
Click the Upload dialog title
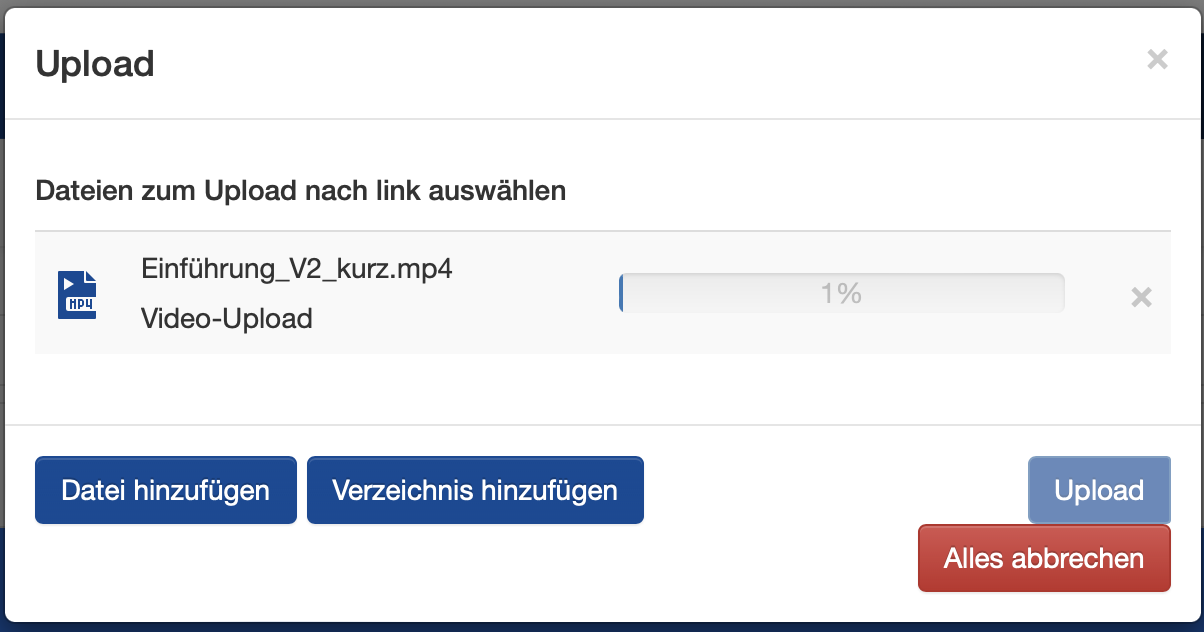coord(95,64)
